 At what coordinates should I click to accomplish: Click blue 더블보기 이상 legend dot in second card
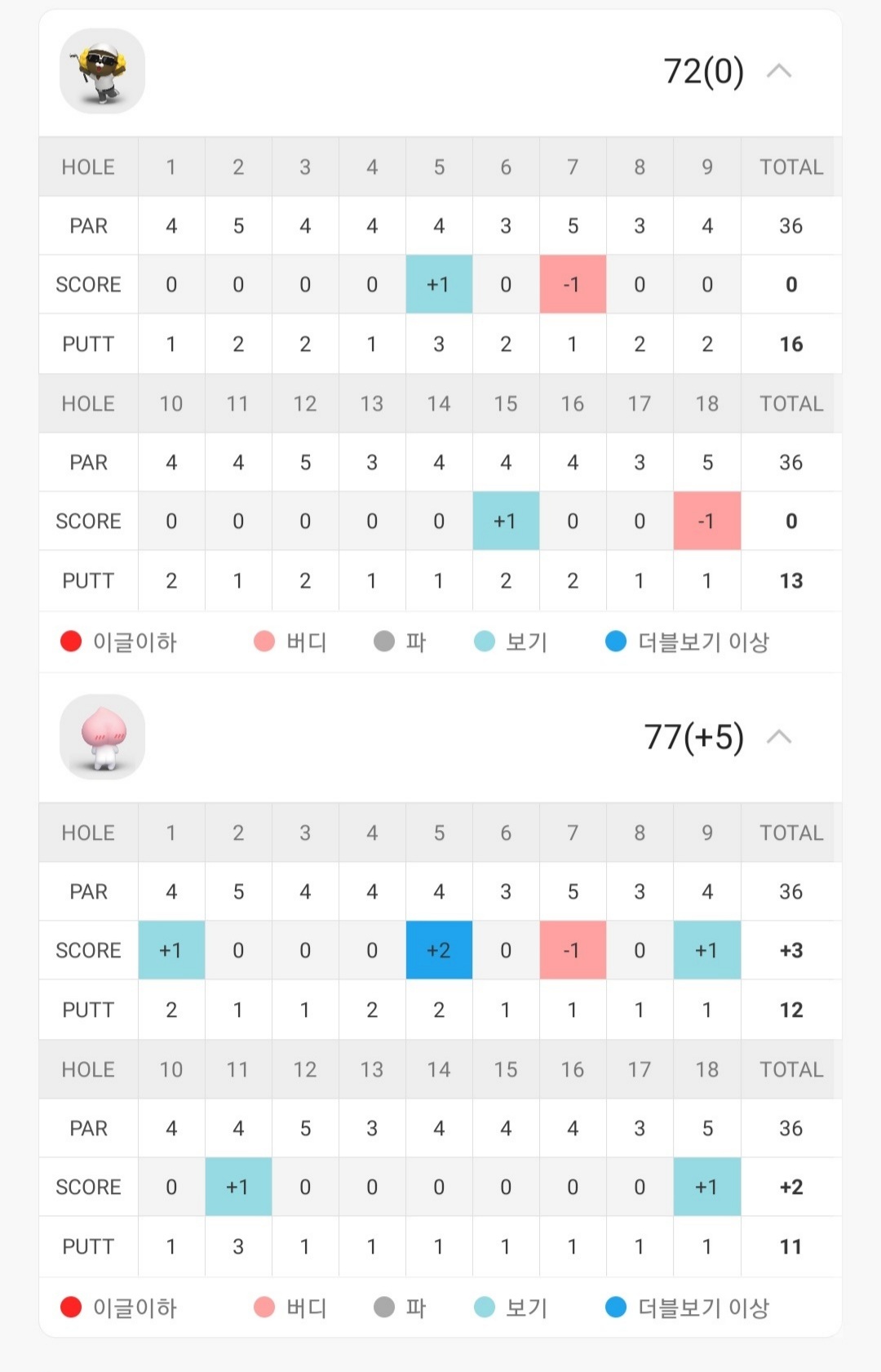616,1308
